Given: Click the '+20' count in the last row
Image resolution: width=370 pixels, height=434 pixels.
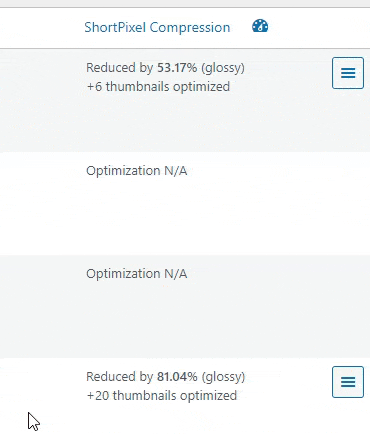Looking at the screenshot, I should coord(98,396).
